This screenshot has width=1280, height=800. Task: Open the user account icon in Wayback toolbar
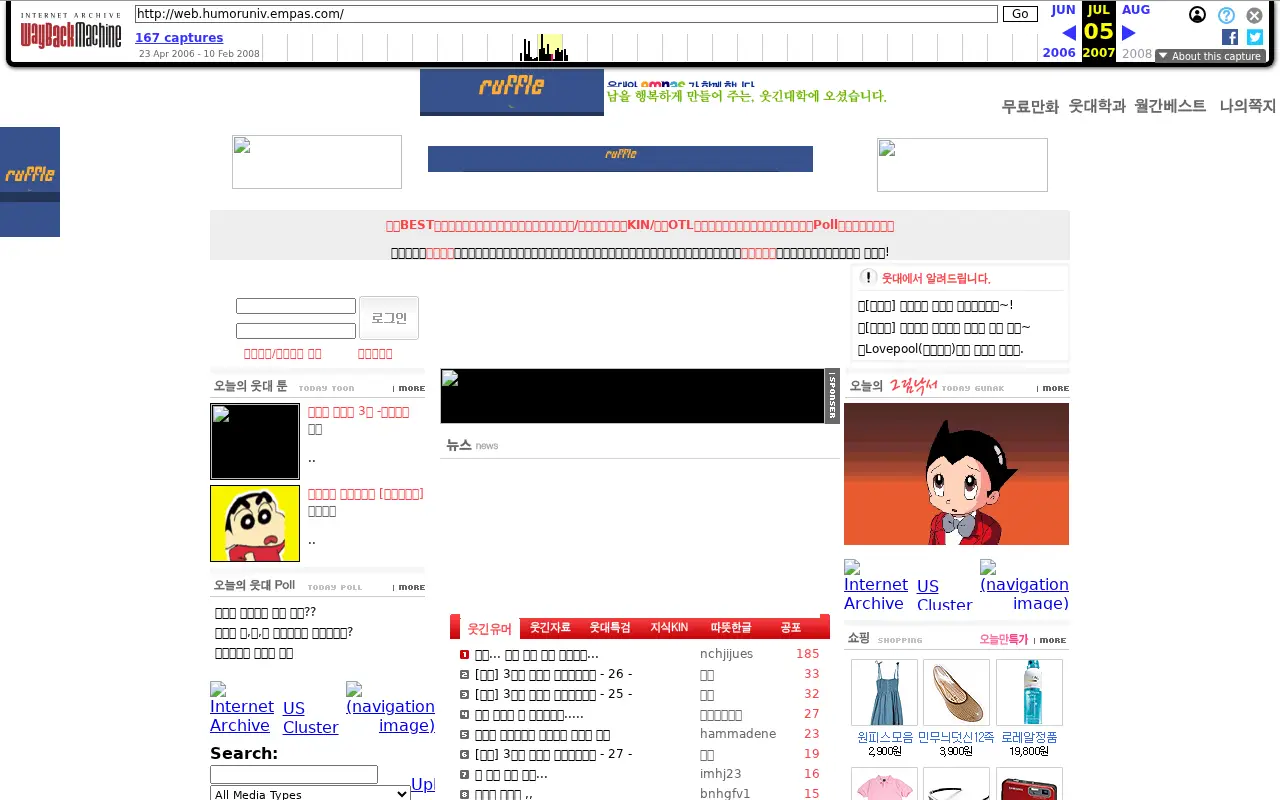point(1197,15)
